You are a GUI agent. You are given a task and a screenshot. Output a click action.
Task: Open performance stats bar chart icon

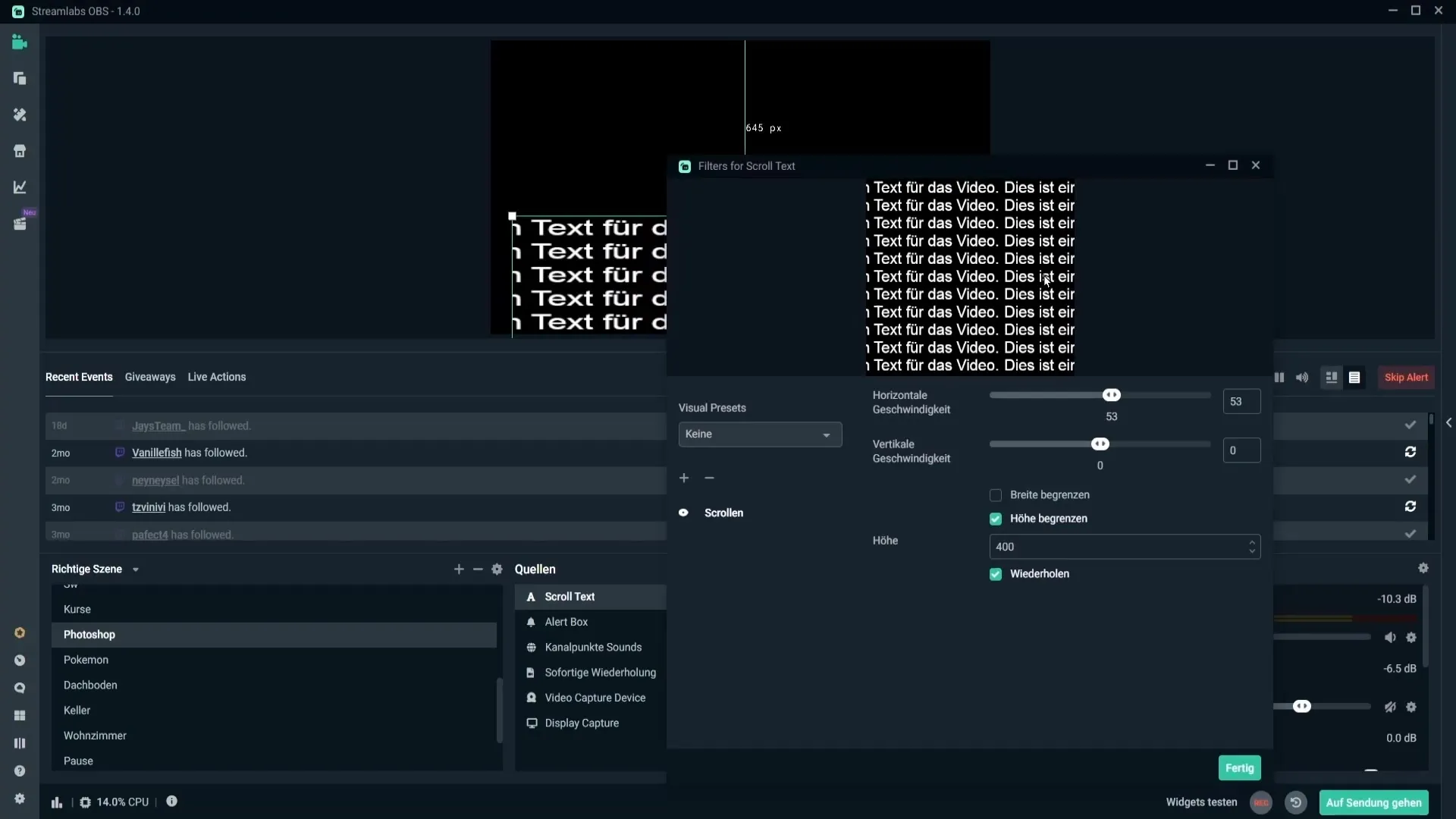coord(57,802)
